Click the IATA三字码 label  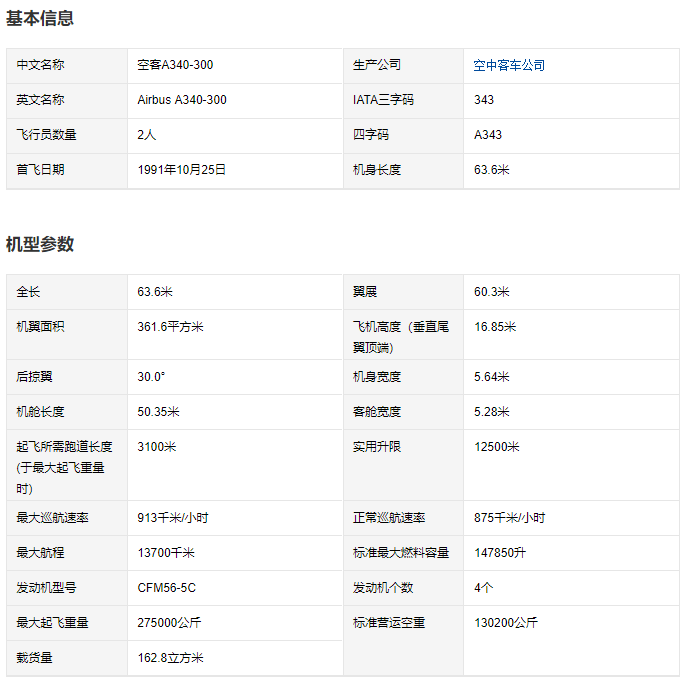click(383, 100)
